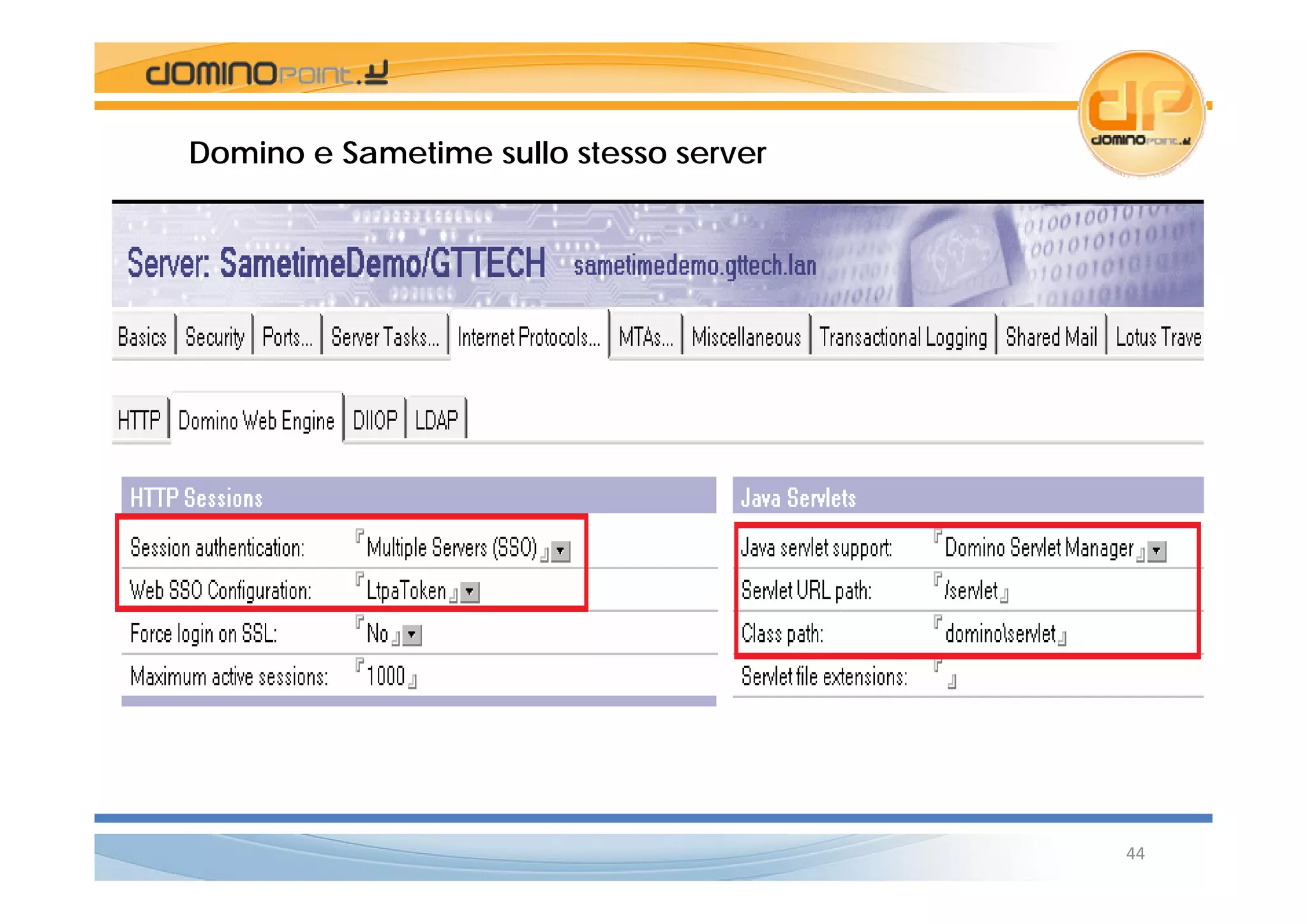This screenshot has height=924, width=1307.
Task: Click the slide title 'Domino e Sametime sullo stesso server'
Action: coord(477,153)
